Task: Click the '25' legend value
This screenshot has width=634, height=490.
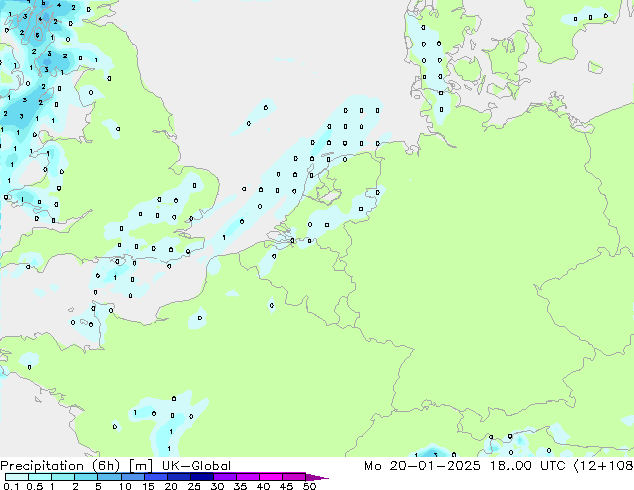Action: tap(194, 486)
